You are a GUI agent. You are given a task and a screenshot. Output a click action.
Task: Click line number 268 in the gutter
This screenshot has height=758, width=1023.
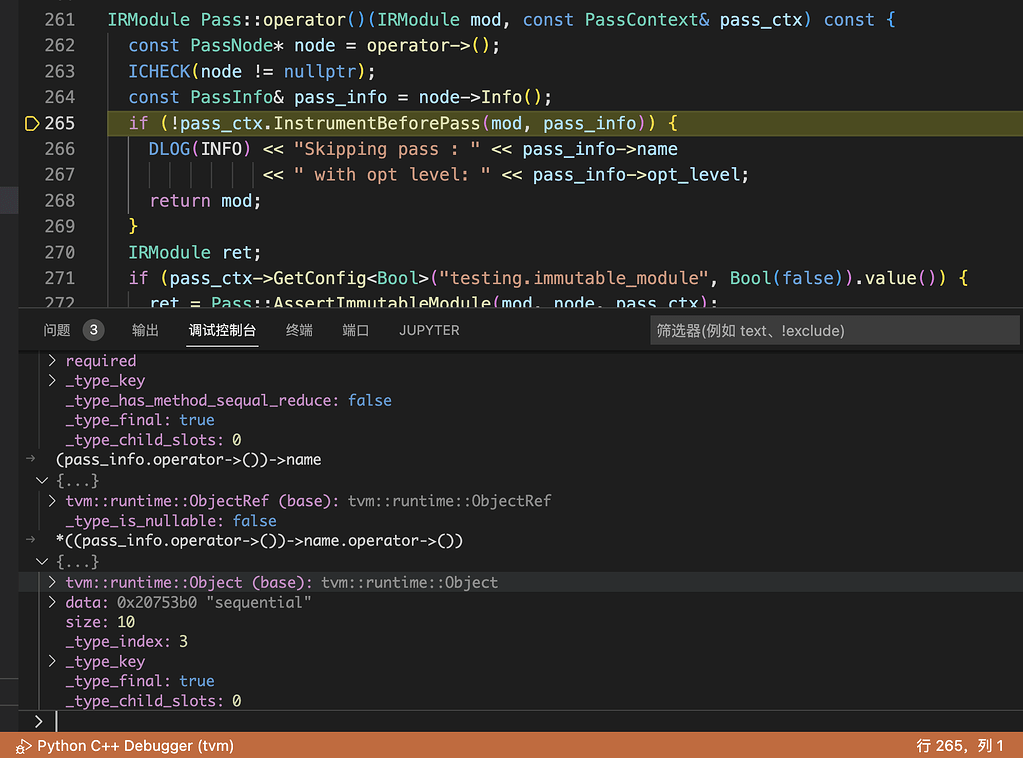tap(60, 201)
